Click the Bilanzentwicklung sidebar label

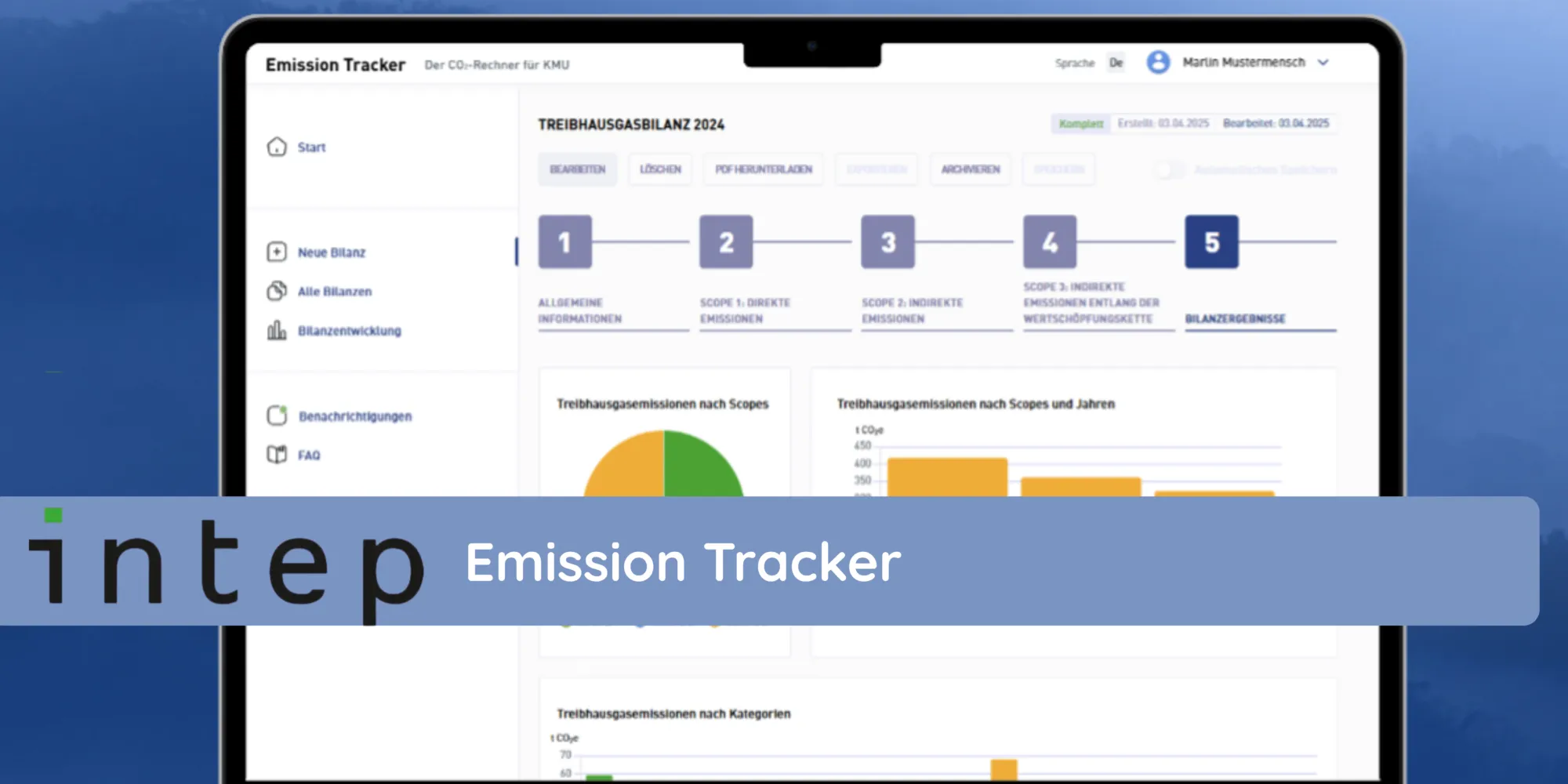[x=350, y=331]
